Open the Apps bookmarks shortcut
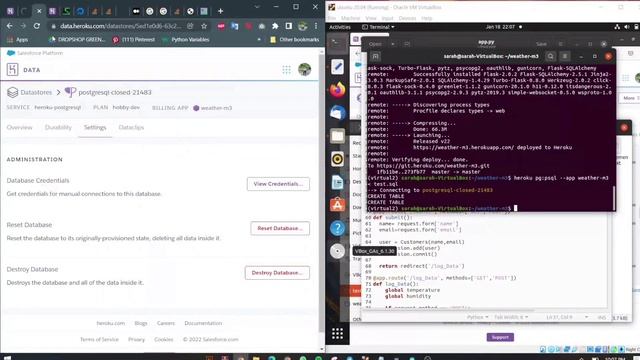640x360 pixels. pos(17,40)
